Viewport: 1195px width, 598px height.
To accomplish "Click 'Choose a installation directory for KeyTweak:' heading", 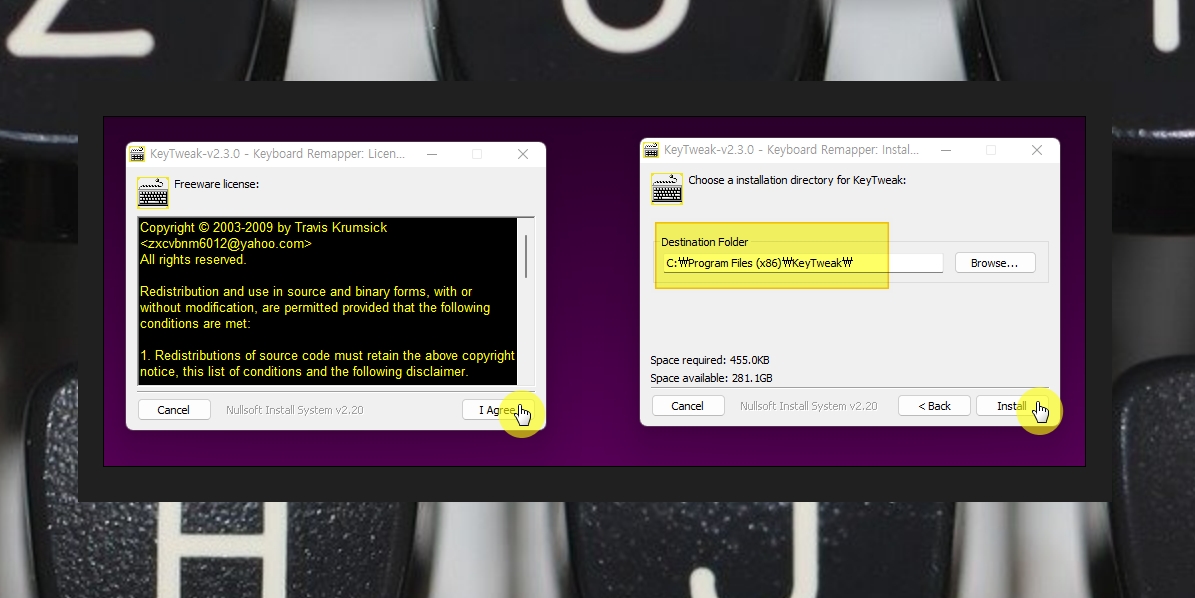I will pos(797,181).
